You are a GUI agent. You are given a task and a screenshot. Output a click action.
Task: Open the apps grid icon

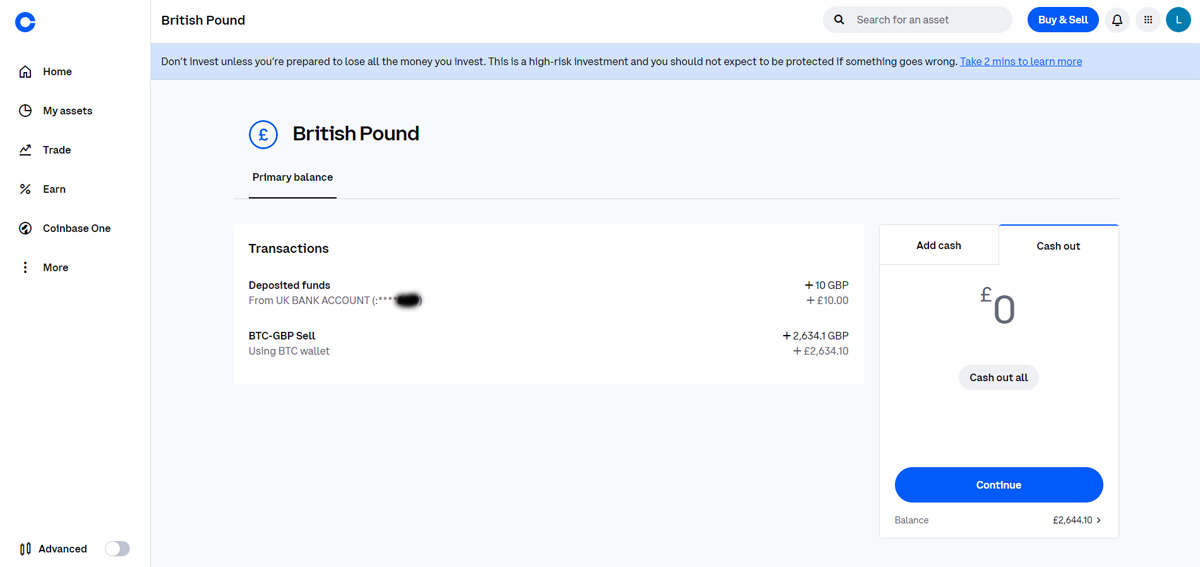[x=1148, y=20]
